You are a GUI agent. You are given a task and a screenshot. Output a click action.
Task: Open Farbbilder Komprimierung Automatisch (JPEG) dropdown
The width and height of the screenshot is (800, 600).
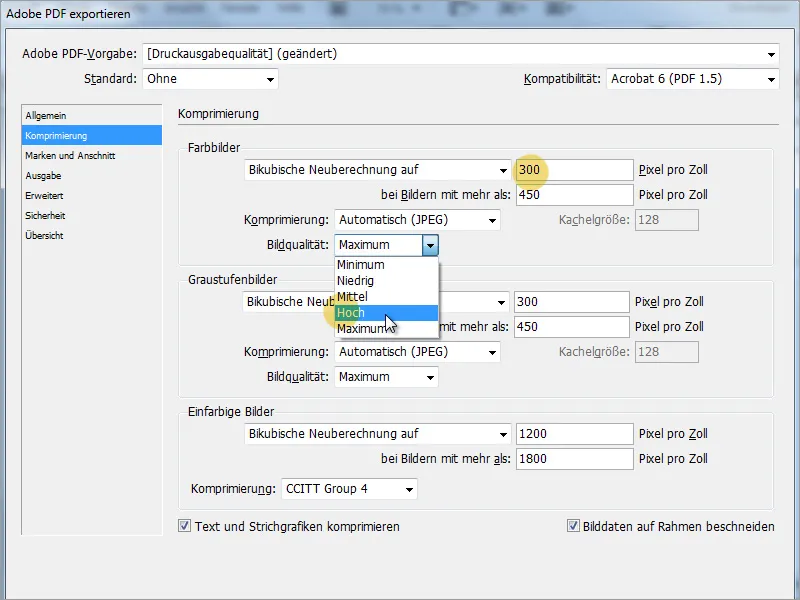tap(417, 220)
